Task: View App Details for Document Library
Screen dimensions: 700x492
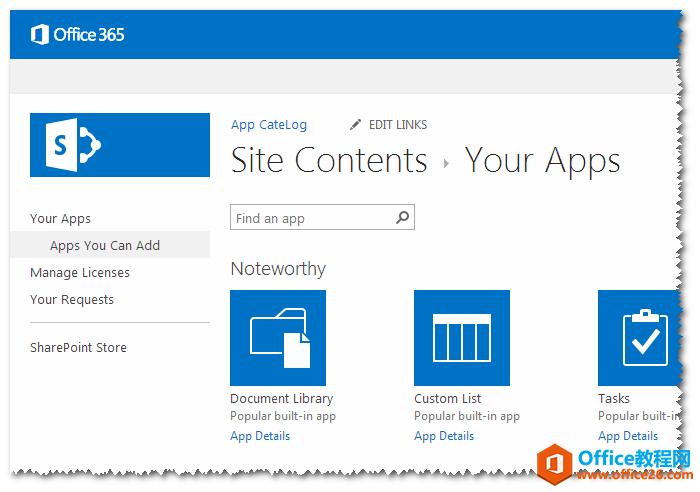Action: (x=260, y=436)
